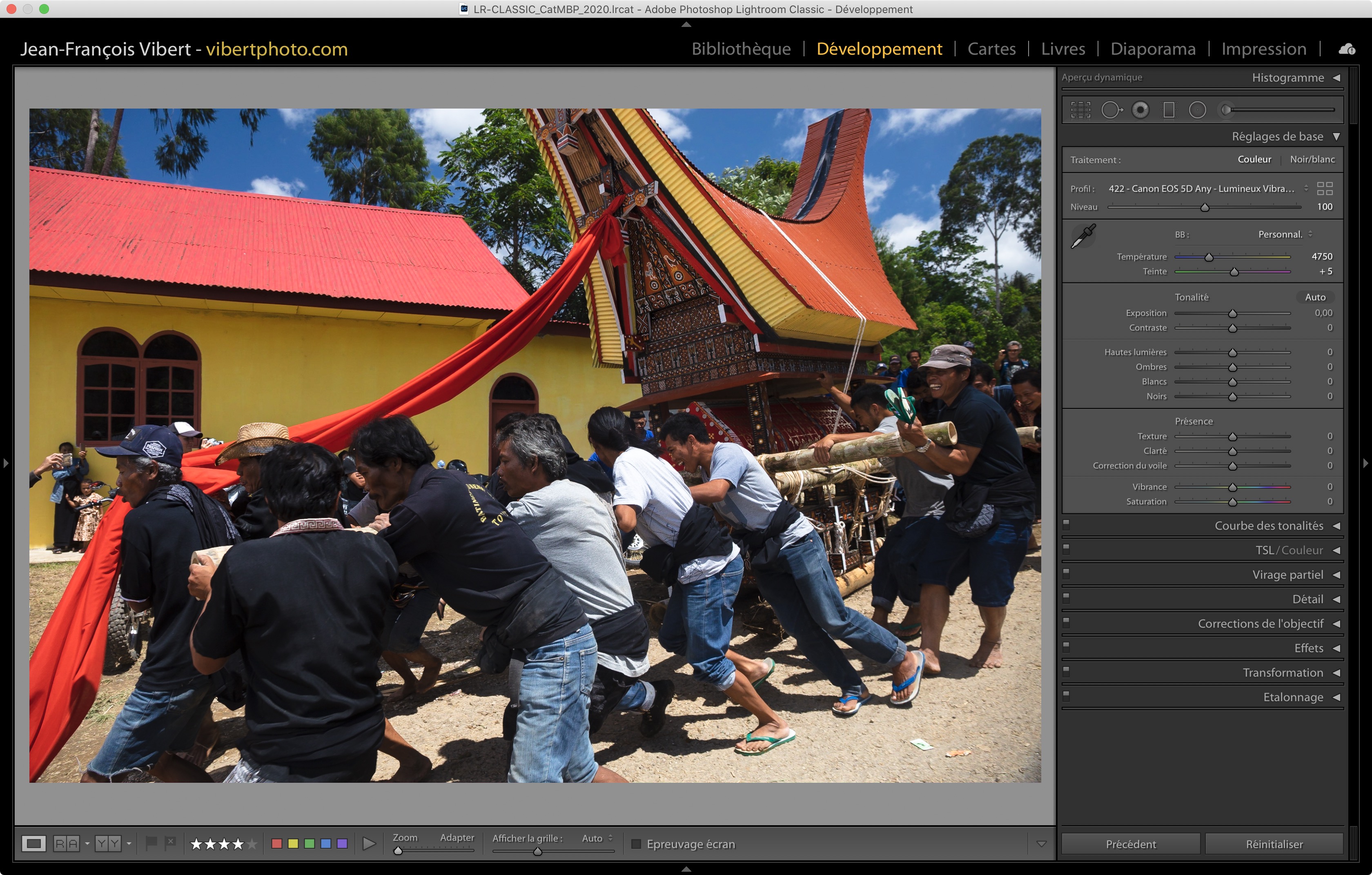Choose the Red Eye Correction tool

click(1140, 110)
